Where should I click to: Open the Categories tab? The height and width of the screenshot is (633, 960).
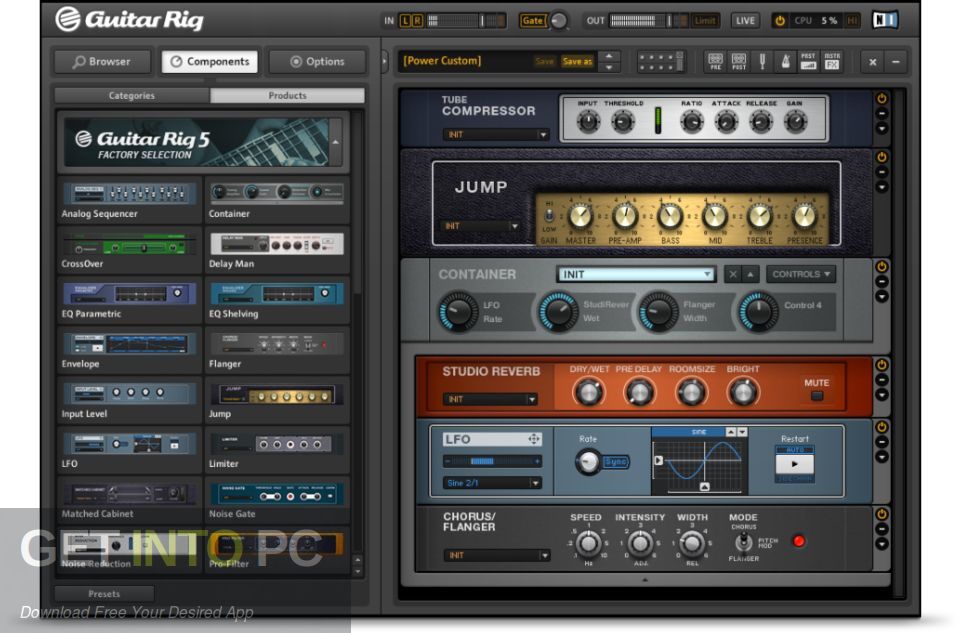(x=131, y=95)
